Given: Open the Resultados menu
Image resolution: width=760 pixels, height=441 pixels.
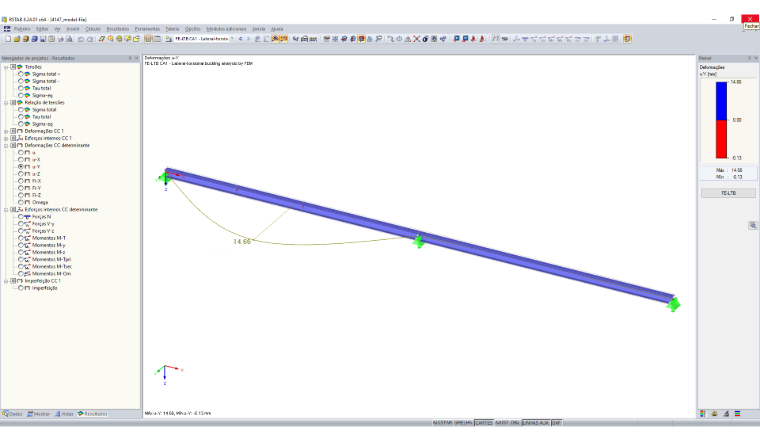Looking at the screenshot, I should click(118, 29).
